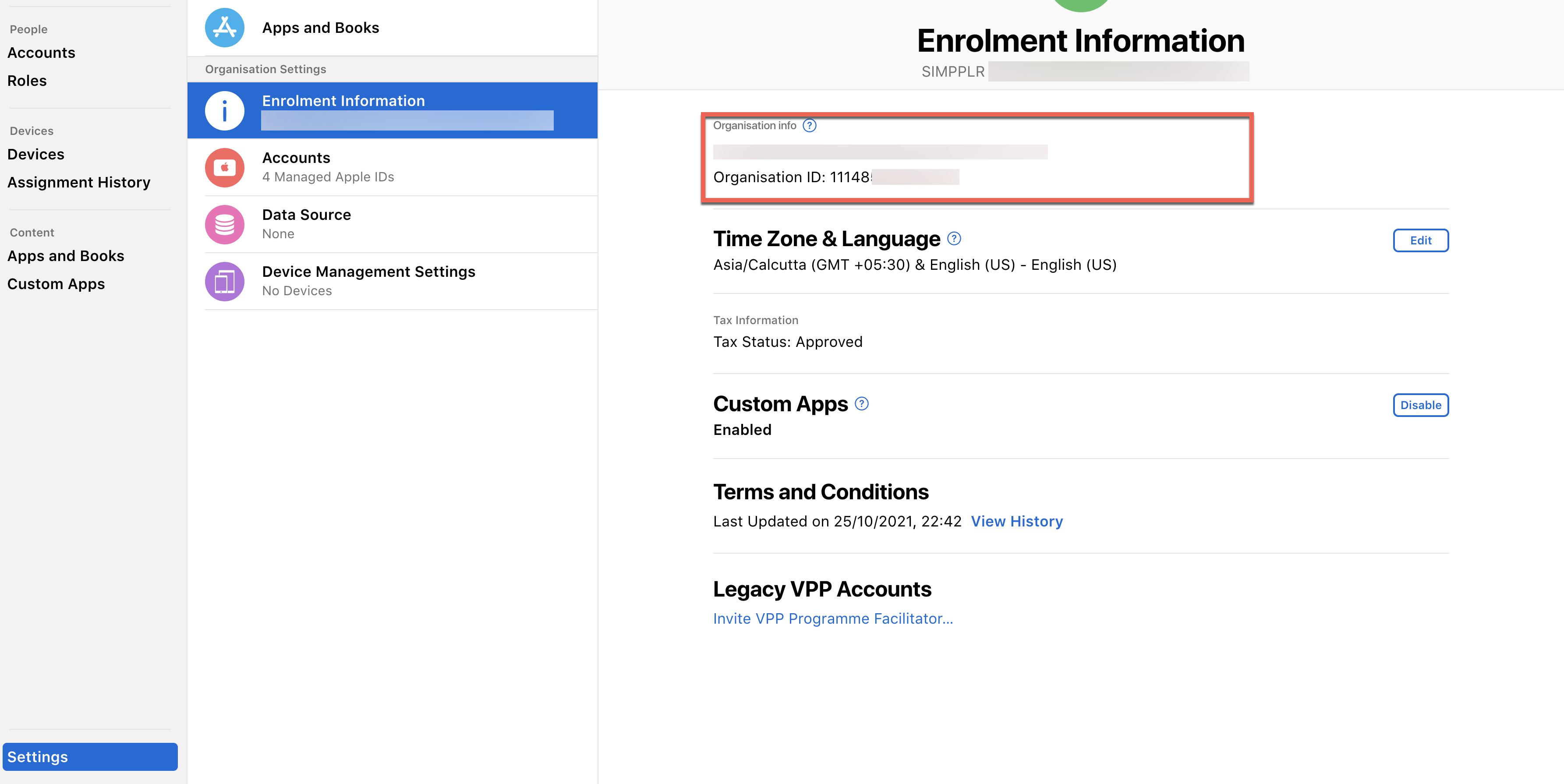Select Accounts under People section

point(41,52)
